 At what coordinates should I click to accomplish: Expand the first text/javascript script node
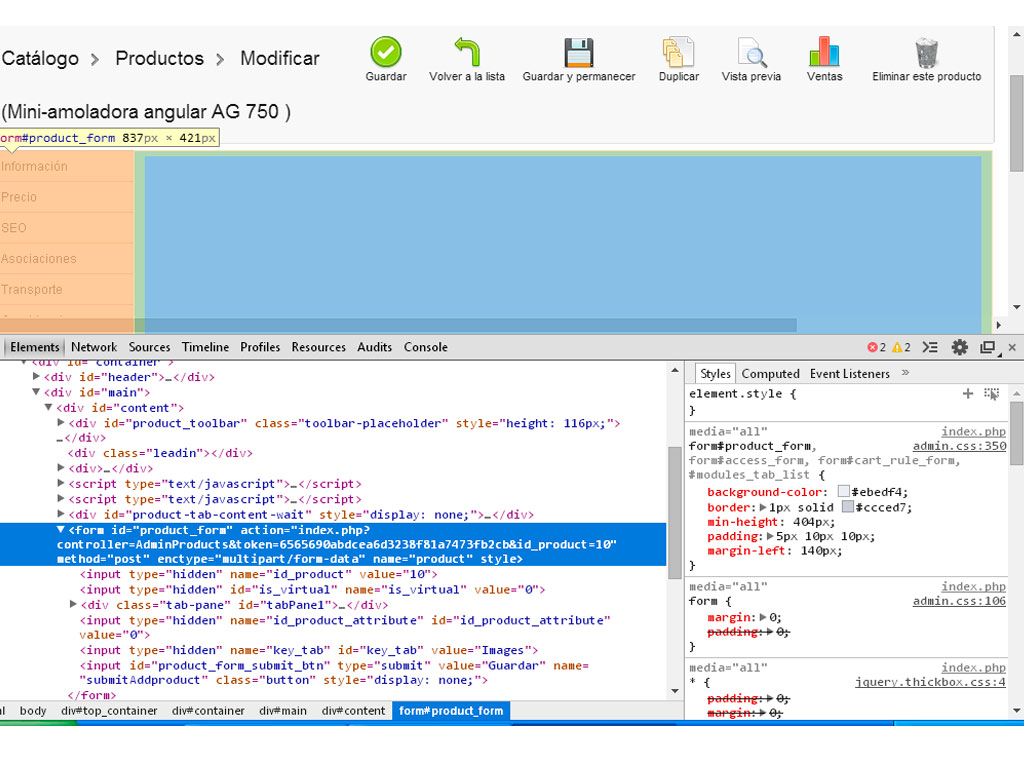(61, 483)
